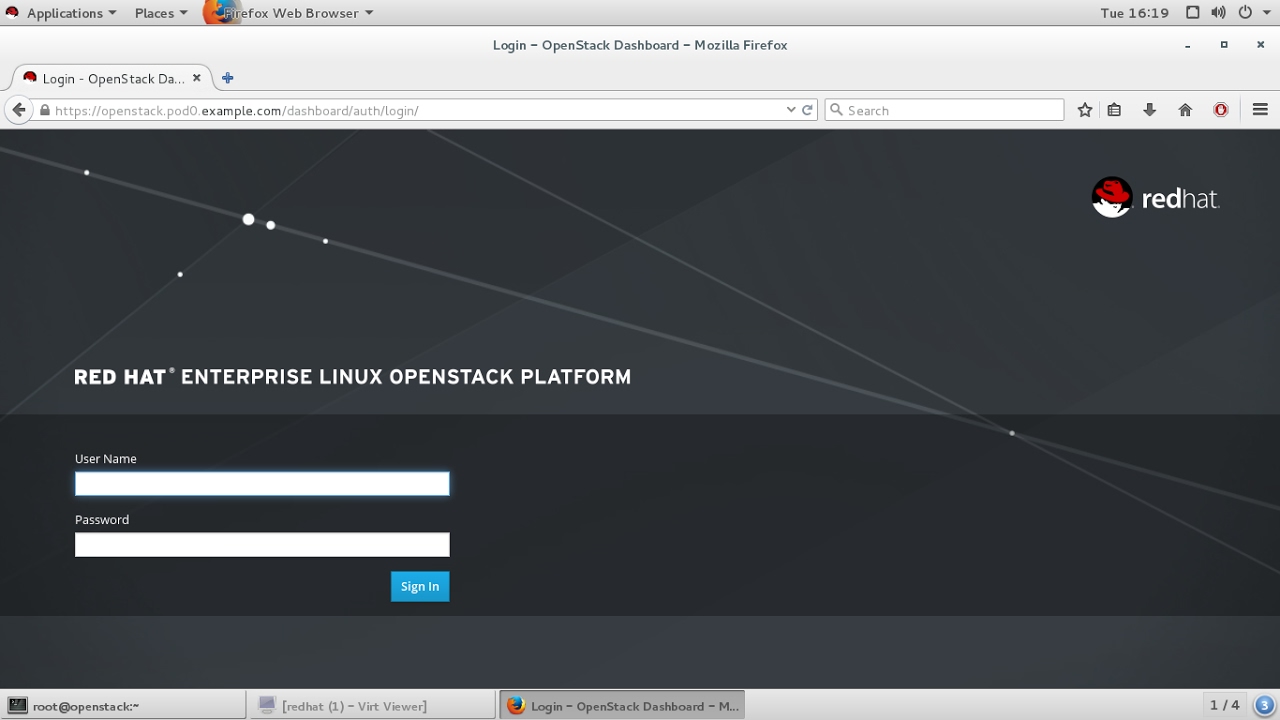
Task: Click the Sign In button
Action: click(420, 586)
